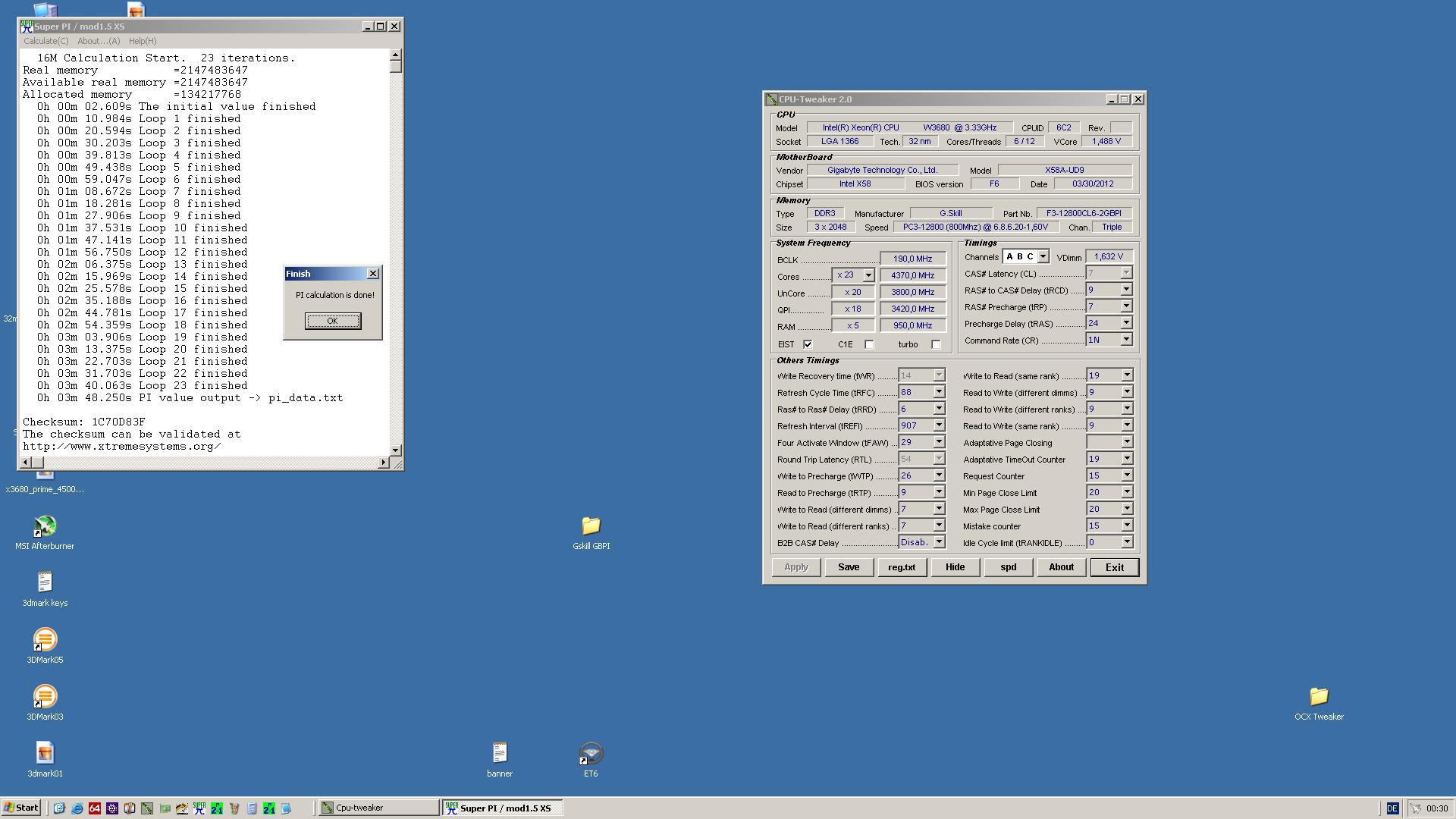Open the About...(A) menu
The height and width of the screenshot is (819, 1456).
click(x=99, y=41)
